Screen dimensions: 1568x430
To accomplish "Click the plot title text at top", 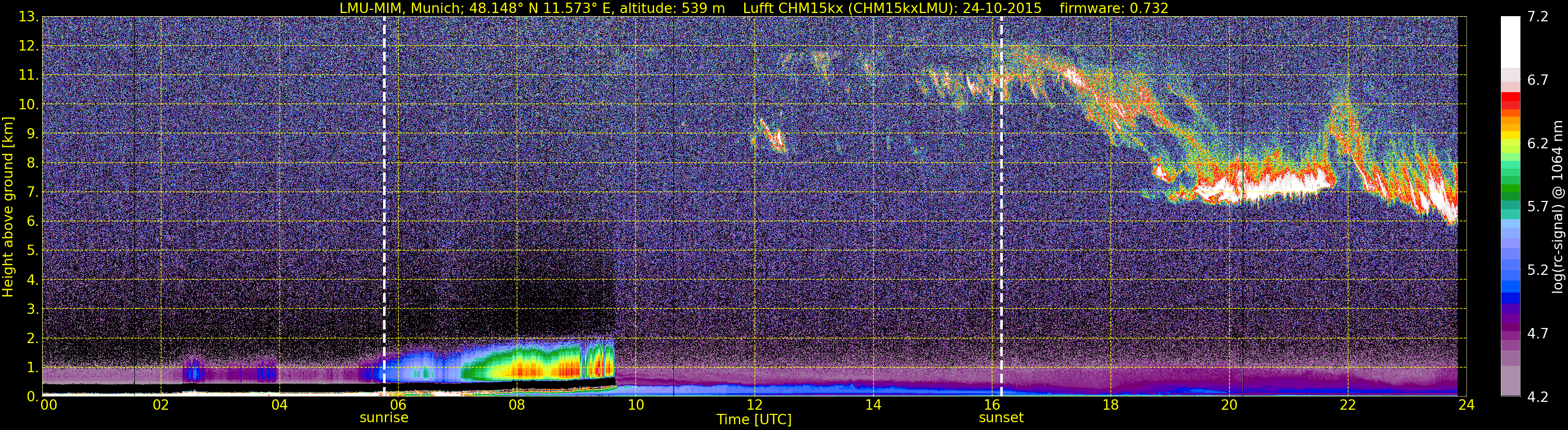I will tap(754, 8).
